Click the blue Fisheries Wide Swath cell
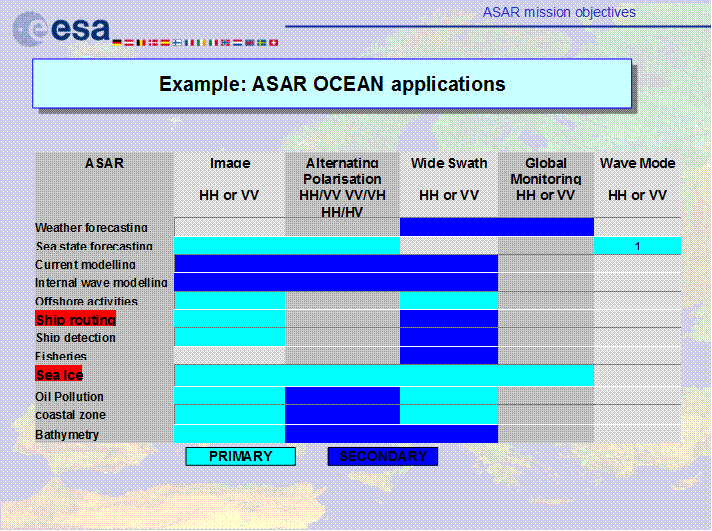This screenshot has height=531, width=712. 449,355
